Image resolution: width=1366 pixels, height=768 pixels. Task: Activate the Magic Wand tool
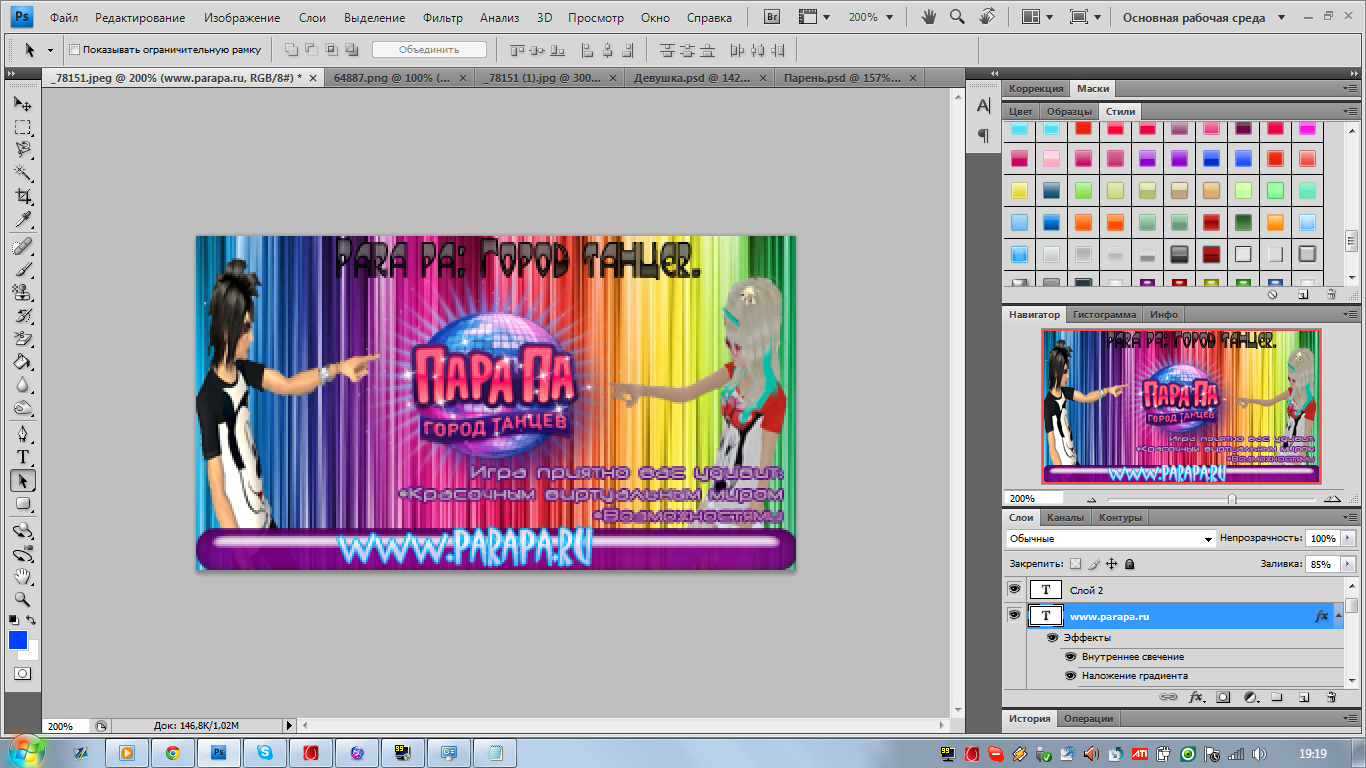(x=23, y=173)
